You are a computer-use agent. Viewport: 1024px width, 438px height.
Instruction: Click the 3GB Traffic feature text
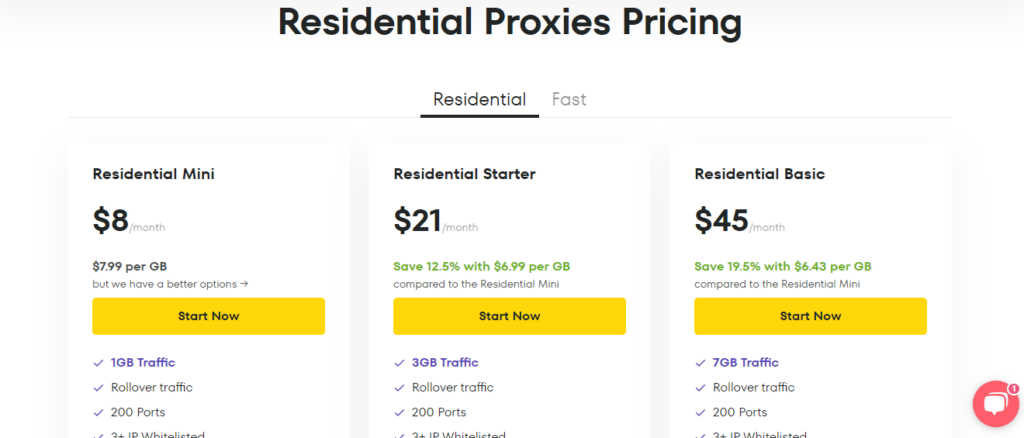[445, 363]
